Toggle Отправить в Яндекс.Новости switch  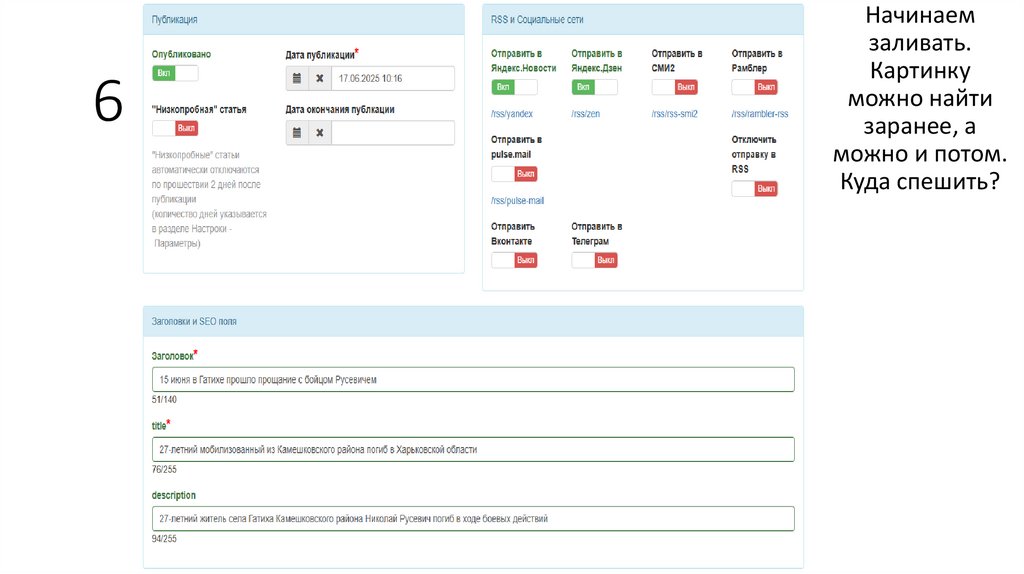tap(515, 87)
